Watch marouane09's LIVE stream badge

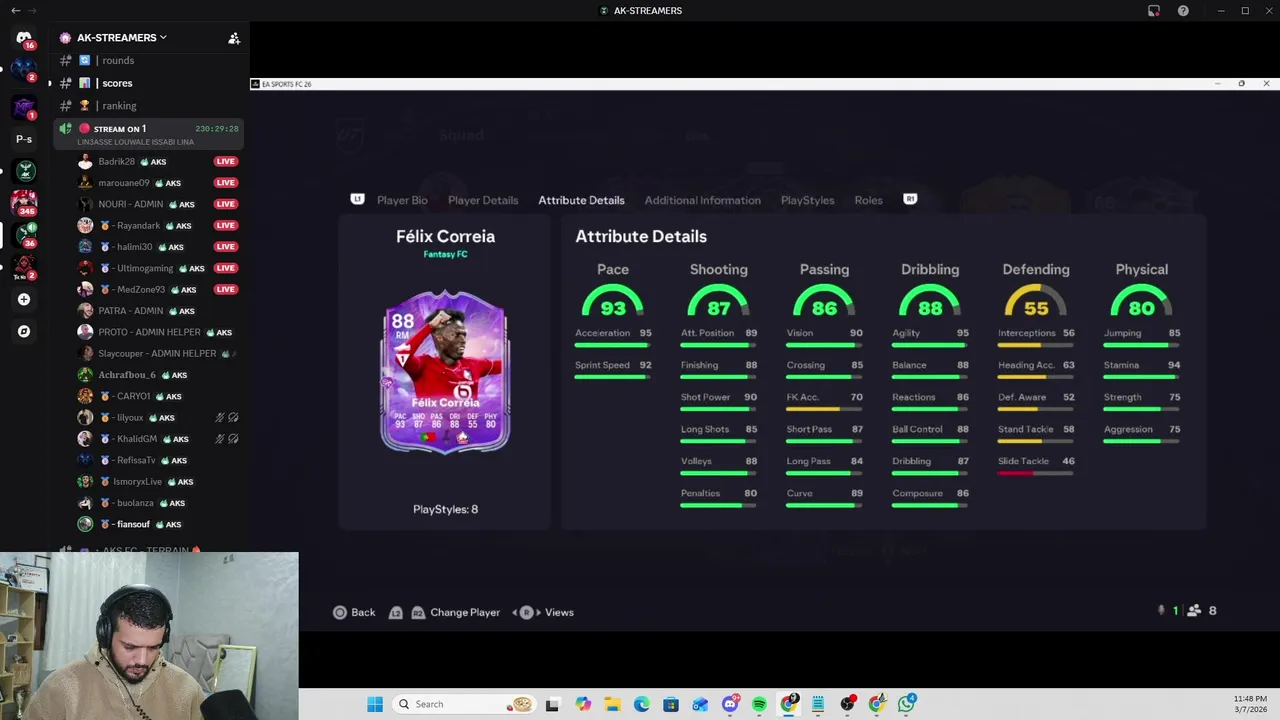225,183
